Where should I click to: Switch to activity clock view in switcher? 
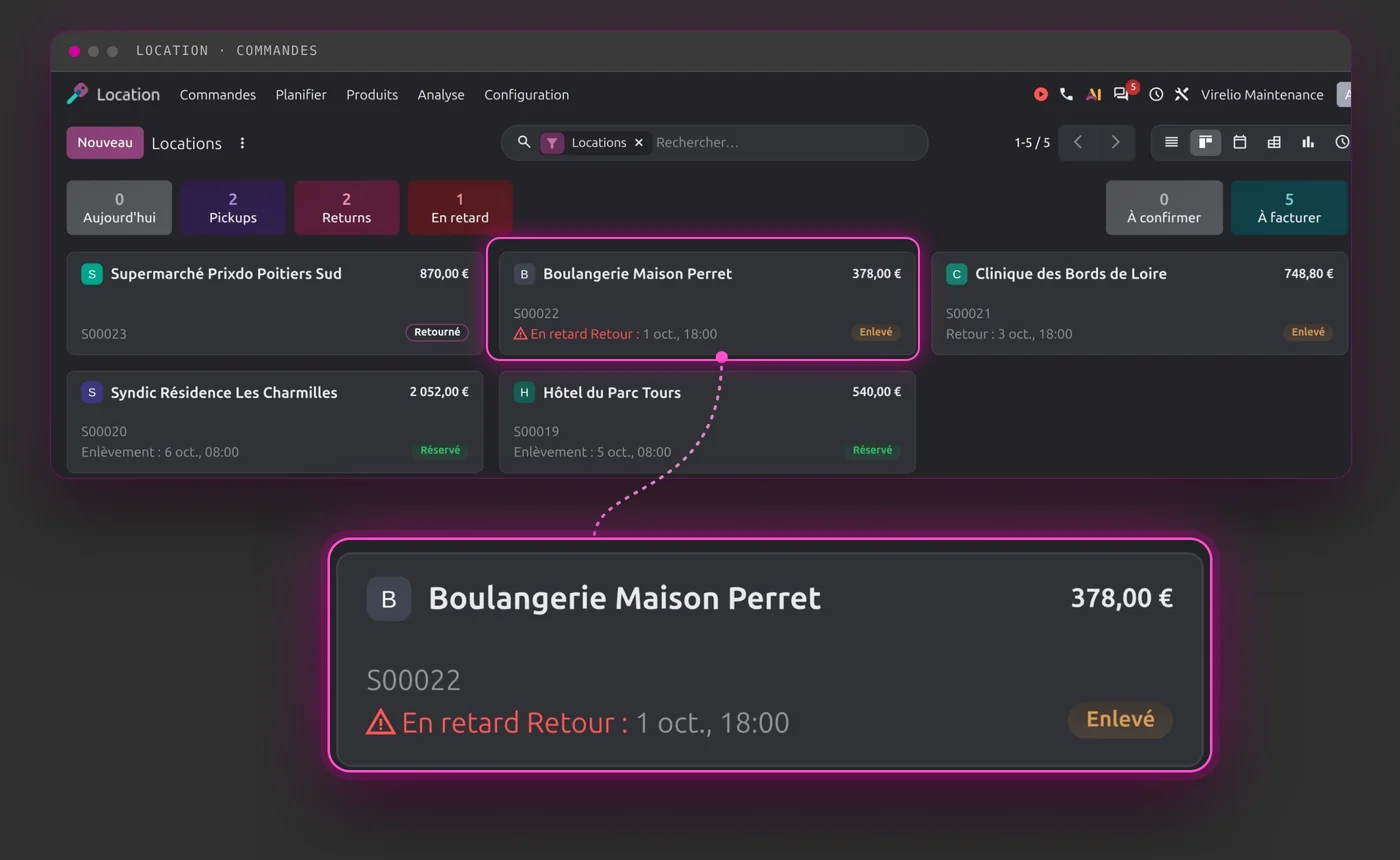coord(1342,142)
